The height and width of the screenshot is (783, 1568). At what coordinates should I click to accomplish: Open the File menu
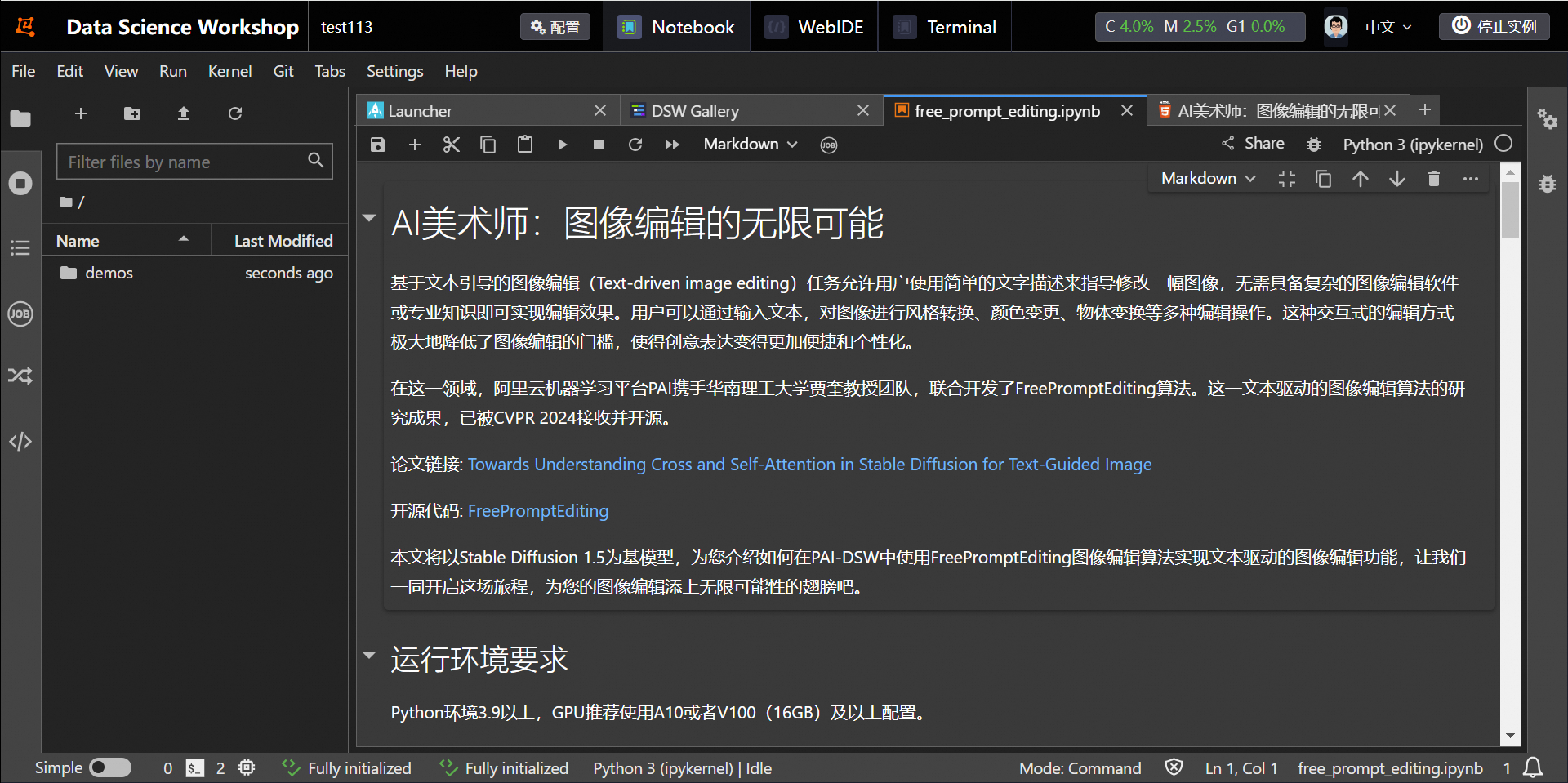pyautogui.click(x=23, y=71)
